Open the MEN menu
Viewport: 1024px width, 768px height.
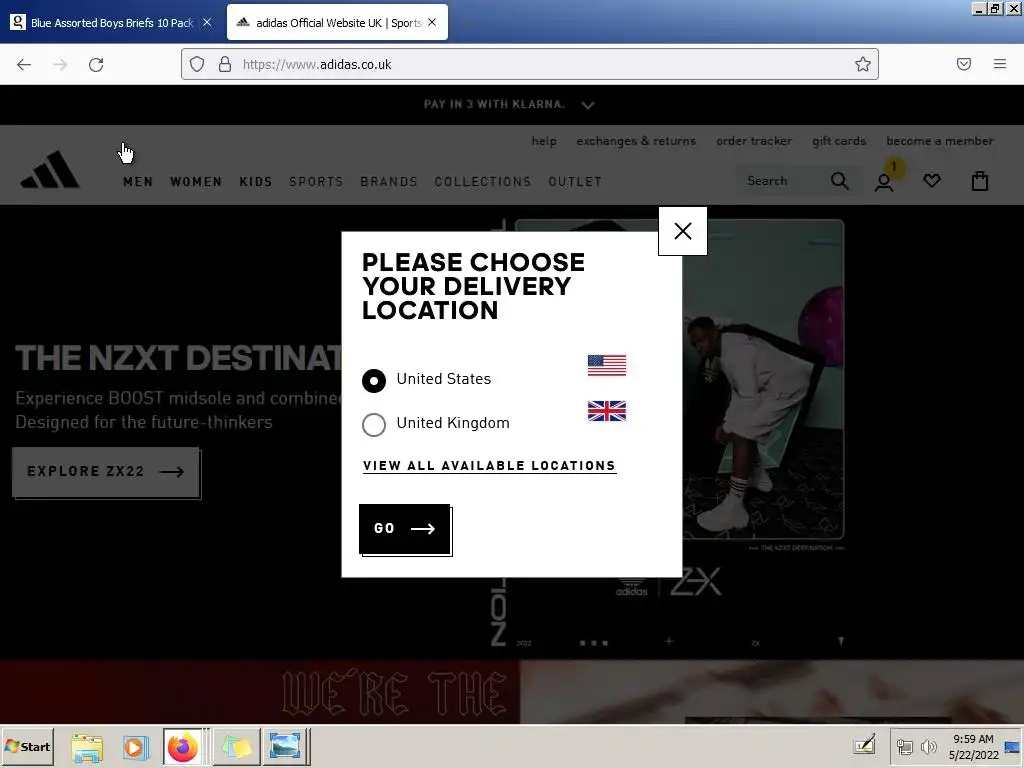click(138, 182)
